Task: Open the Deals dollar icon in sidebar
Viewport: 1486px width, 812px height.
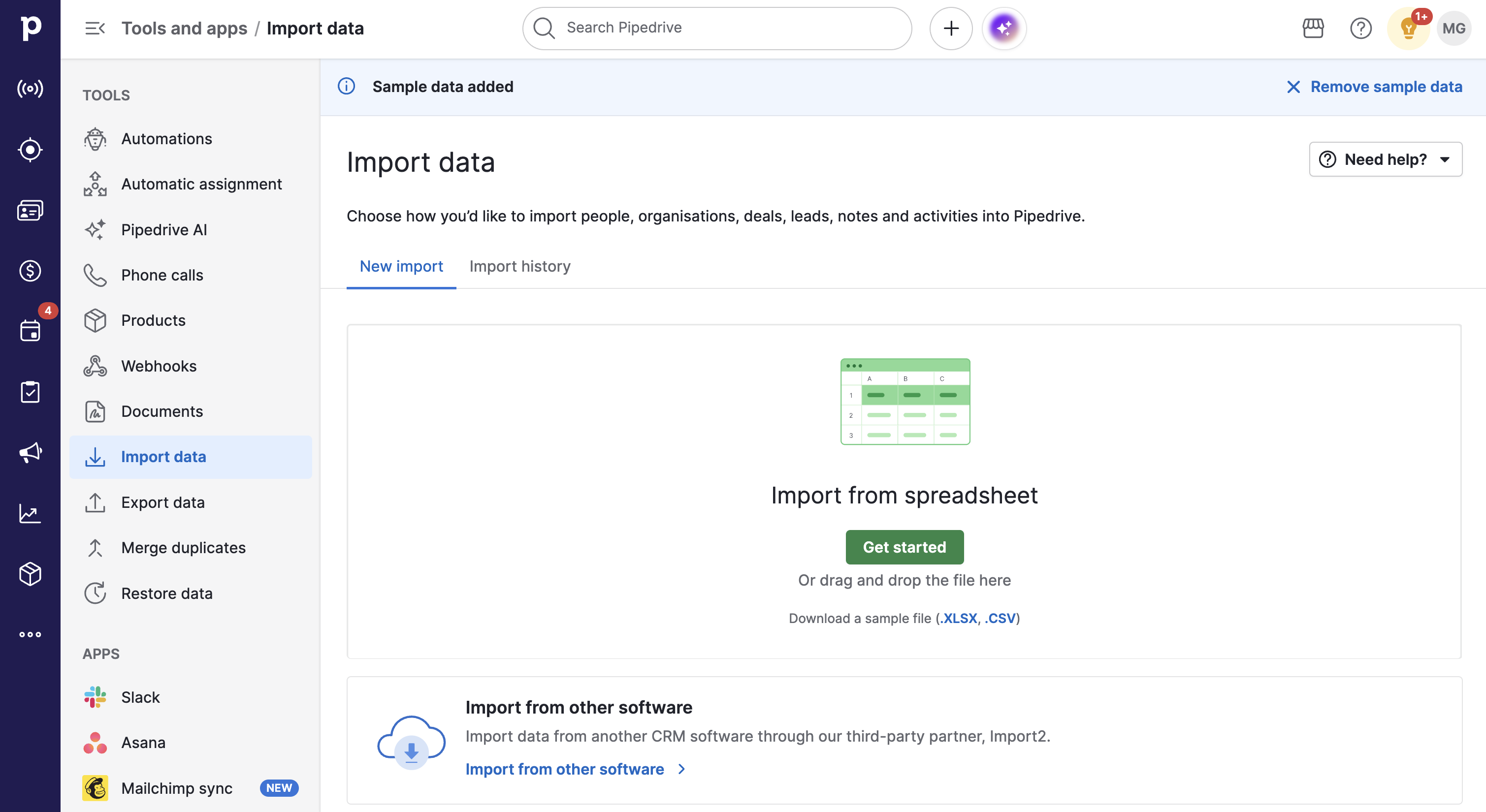Action: coord(30,271)
